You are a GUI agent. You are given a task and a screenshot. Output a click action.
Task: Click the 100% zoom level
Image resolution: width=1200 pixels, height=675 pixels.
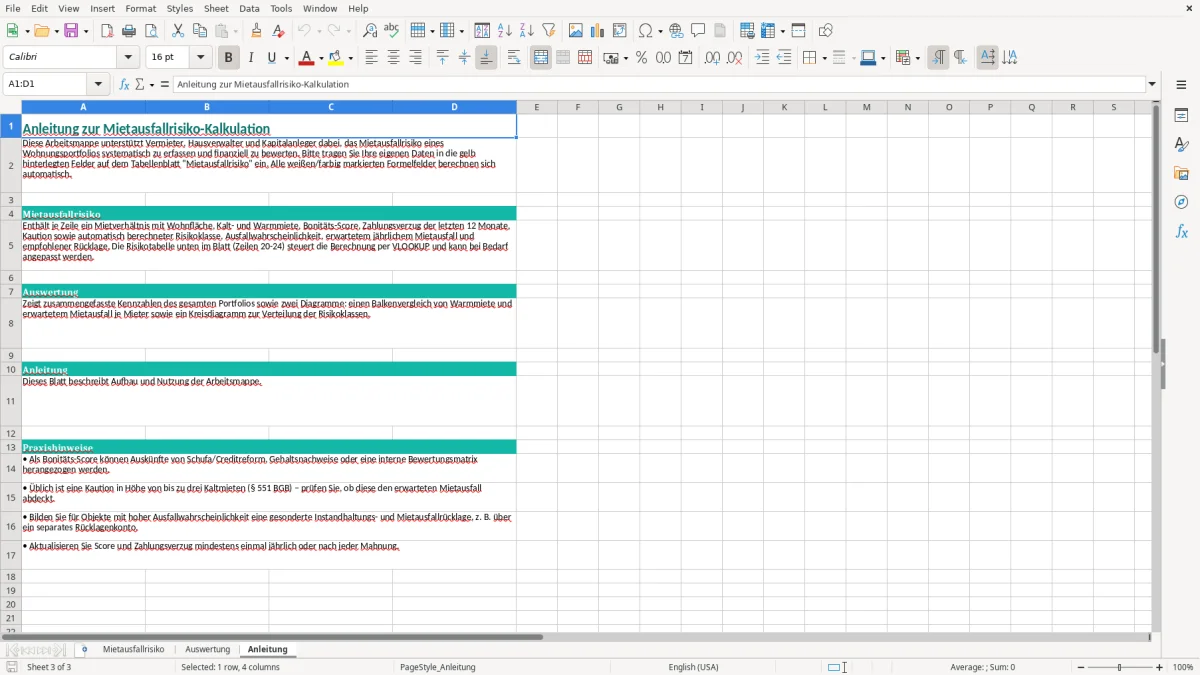[x=1183, y=667]
